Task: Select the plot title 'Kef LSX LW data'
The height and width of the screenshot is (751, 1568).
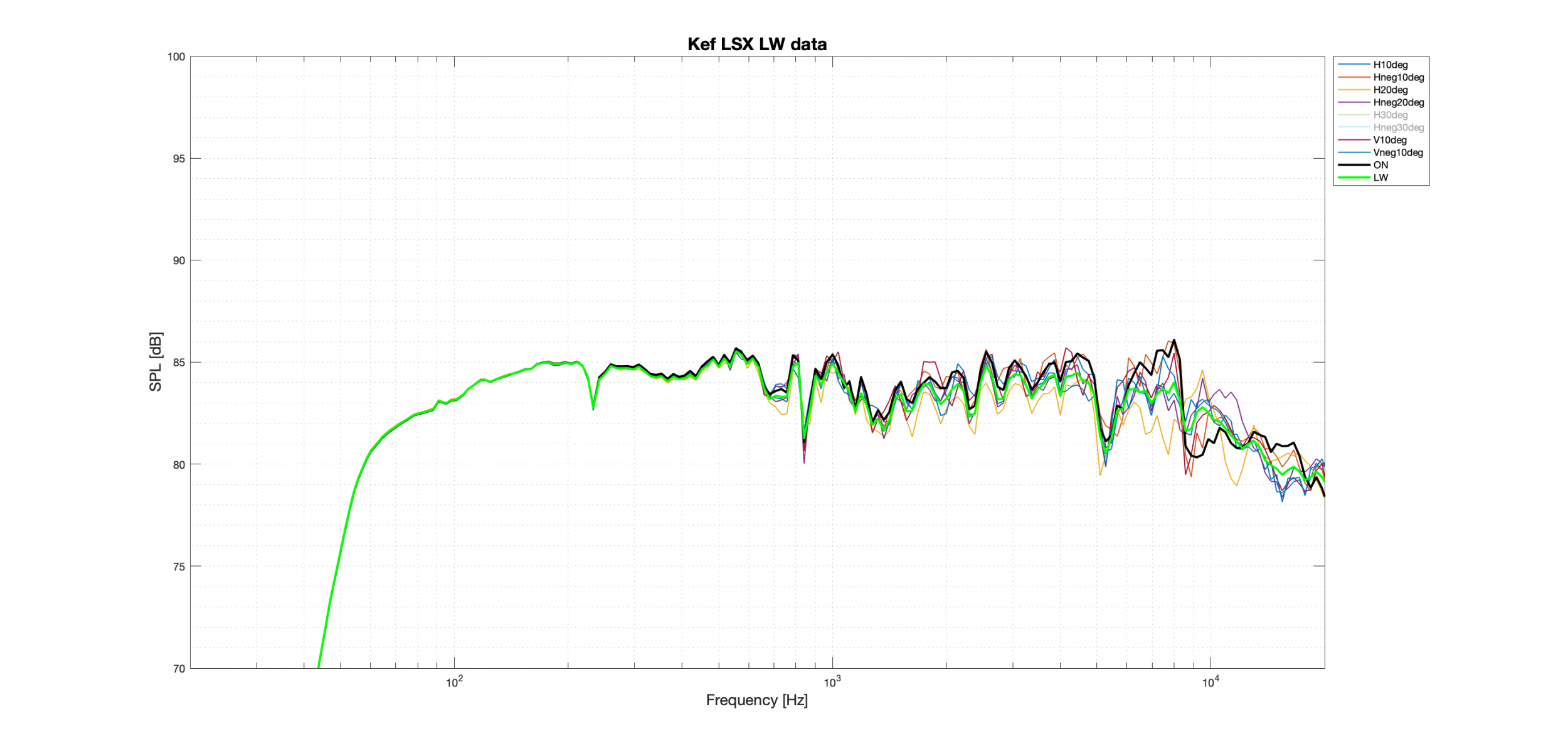Action: [x=757, y=44]
